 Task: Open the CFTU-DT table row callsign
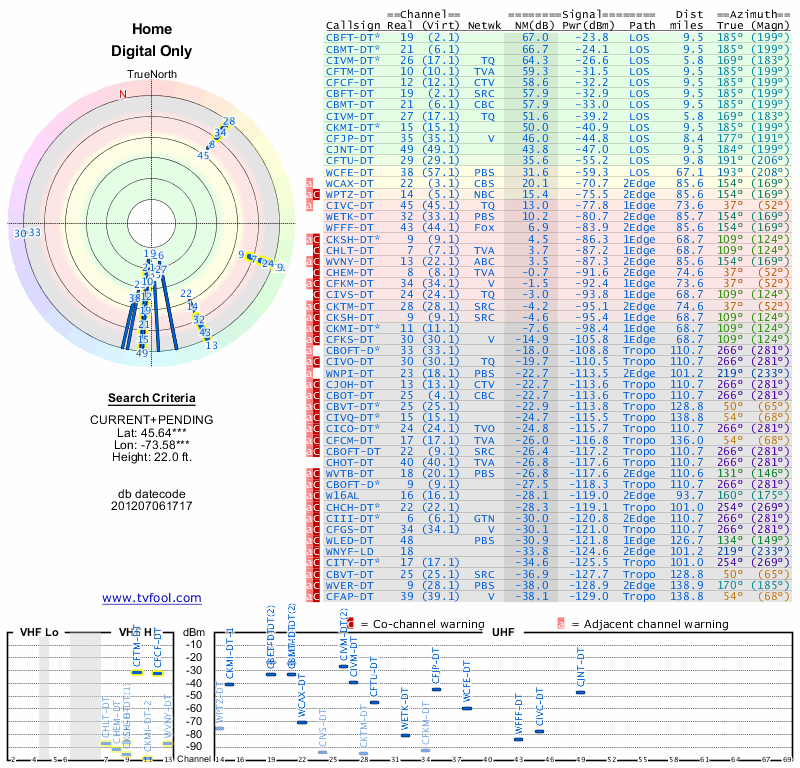click(x=349, y=161)
